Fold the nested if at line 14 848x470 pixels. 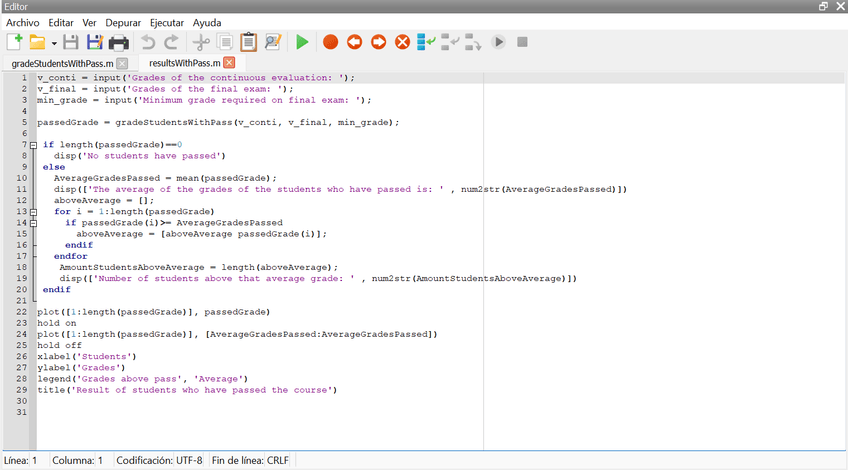pyautogui.click(x=34, y=223)
